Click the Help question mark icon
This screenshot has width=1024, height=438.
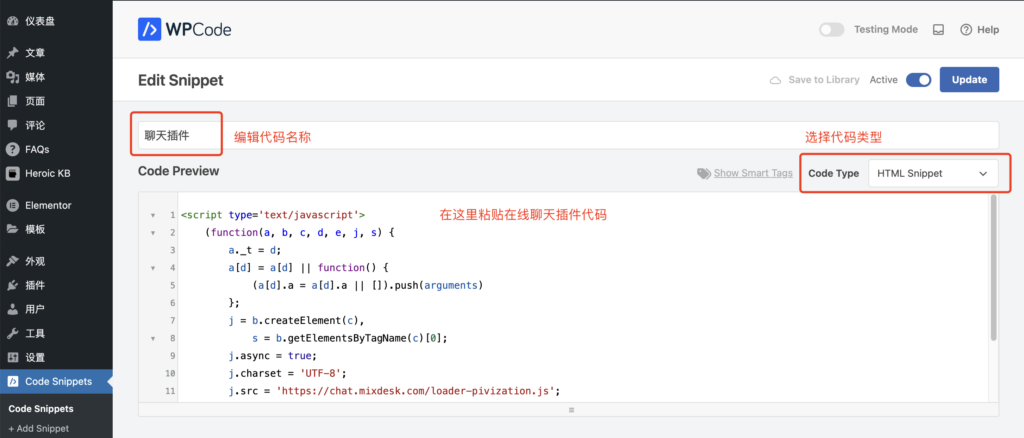click(x=966, y=29)
